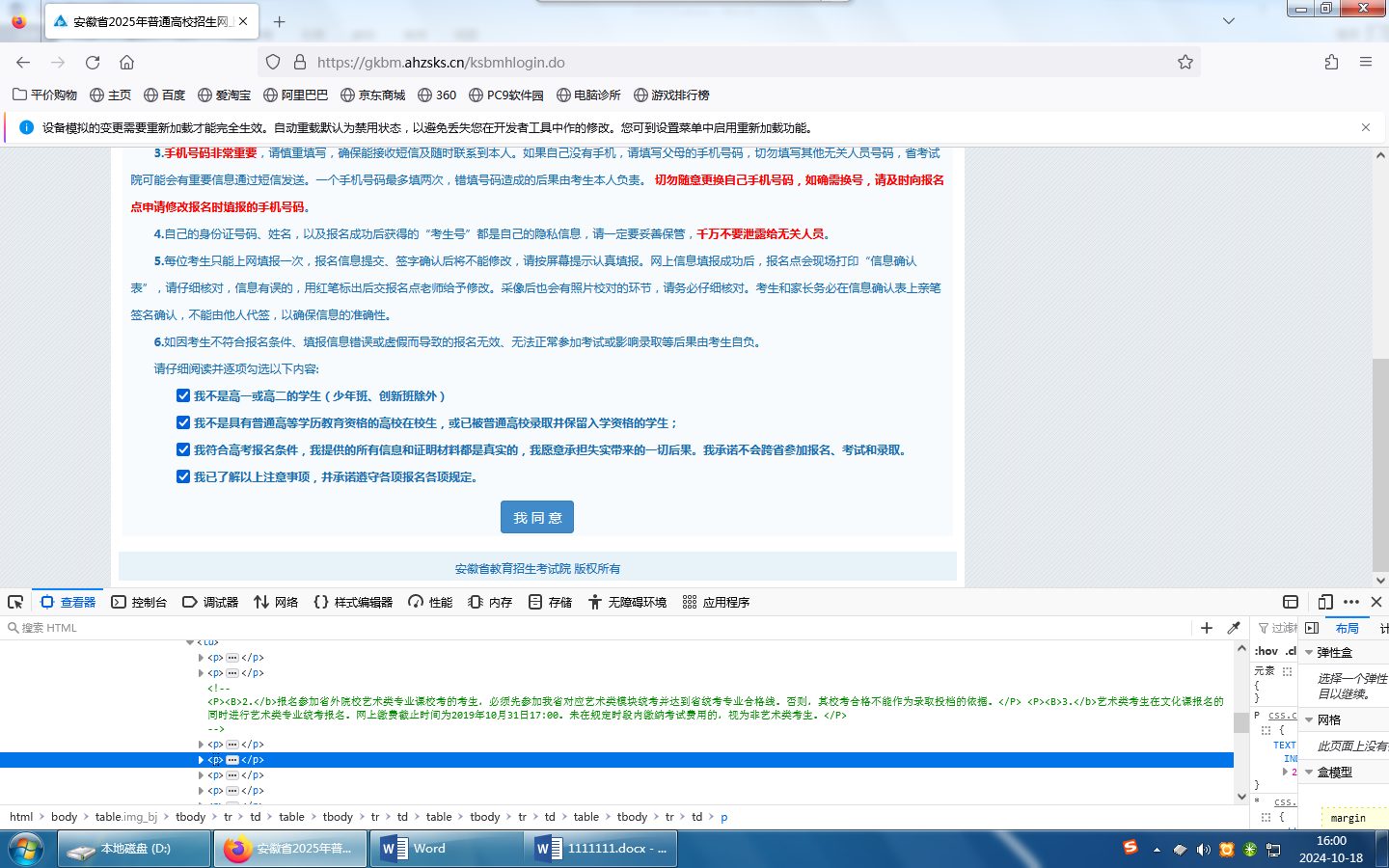Image resolution: width=1389 pixels, height=868 pixels.
Task: Collapse the 弹性盒 section
Action: pyautogui.click(x=1309, y=653)
